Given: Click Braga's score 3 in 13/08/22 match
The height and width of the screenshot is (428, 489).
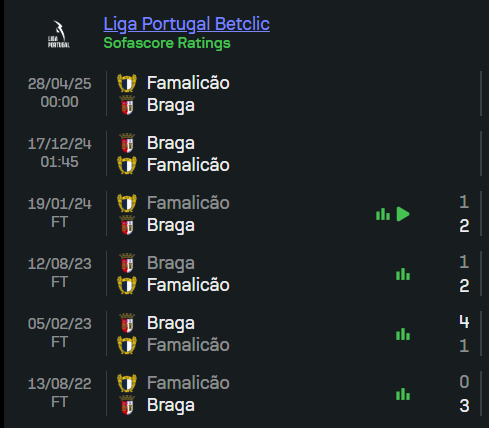Looking at the screenshot, I should pyautogui.click(x=464, y=406).
